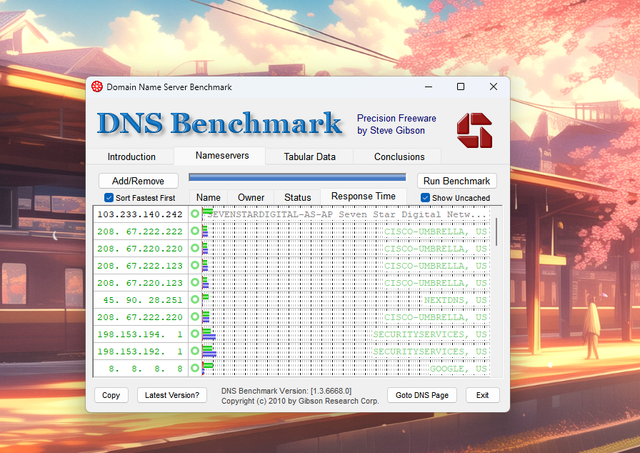
Task: Click the Copyright 2010 Gibson Research Corp text
Action: (300, 401)
